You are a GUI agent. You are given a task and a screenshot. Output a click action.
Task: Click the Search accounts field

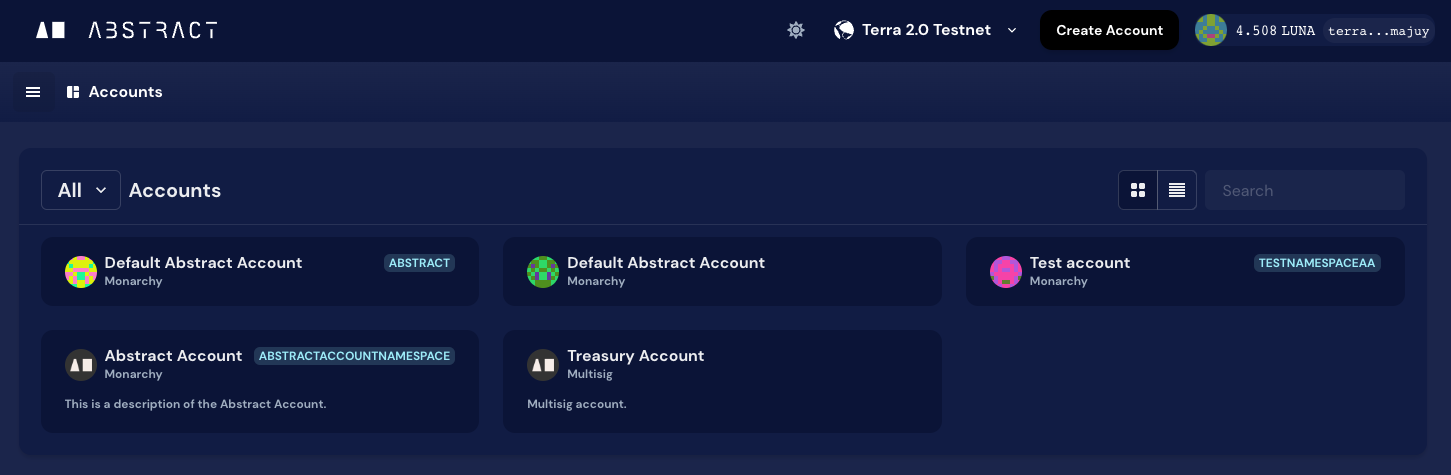(x=1304, y=190)
